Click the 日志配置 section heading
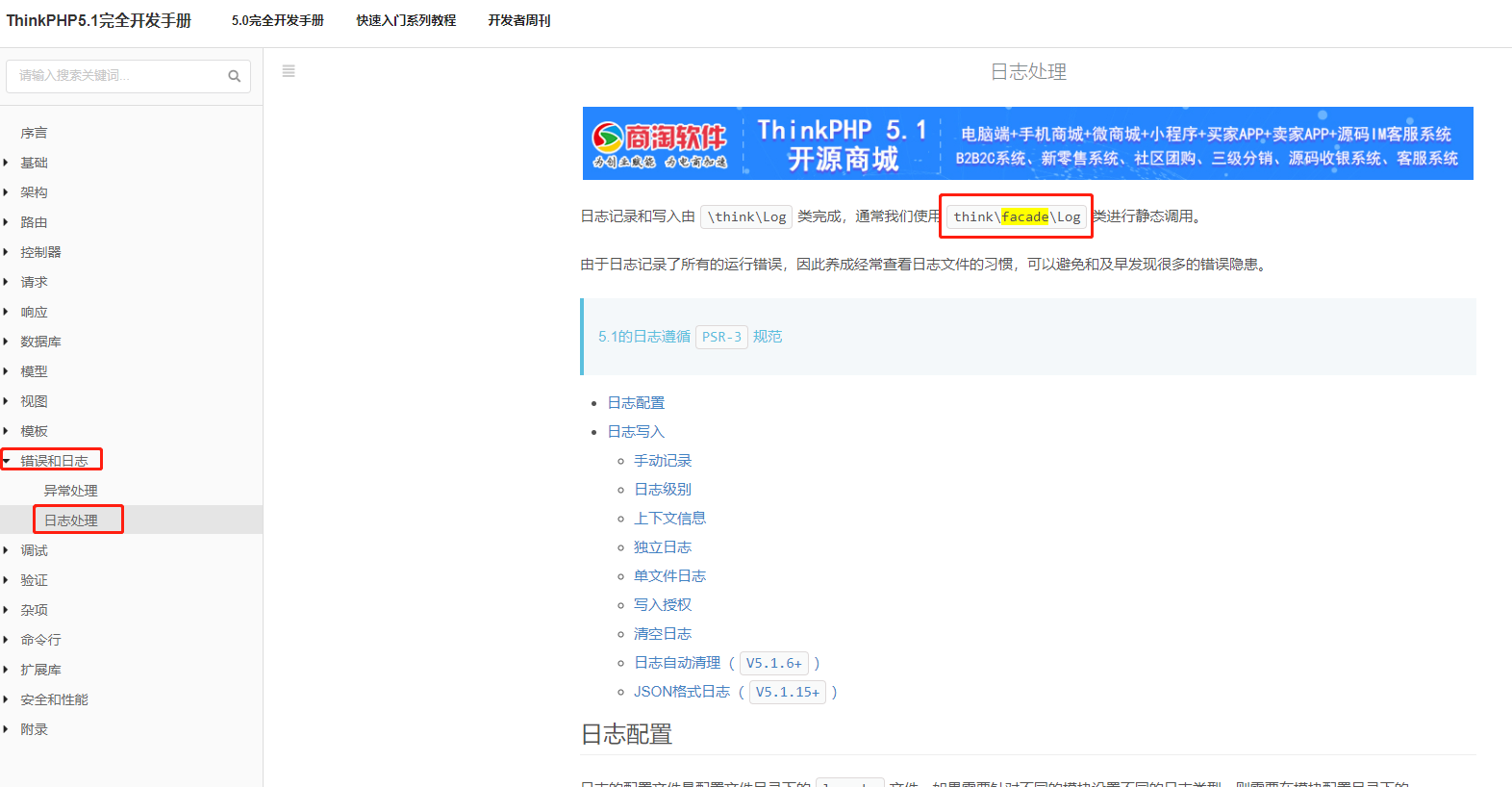This screenshot has height=787, width=1512. (x=626, y=735)
